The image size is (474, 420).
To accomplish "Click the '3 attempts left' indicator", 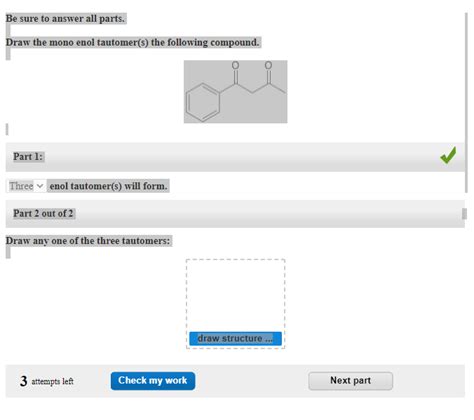I will (47, 381).
